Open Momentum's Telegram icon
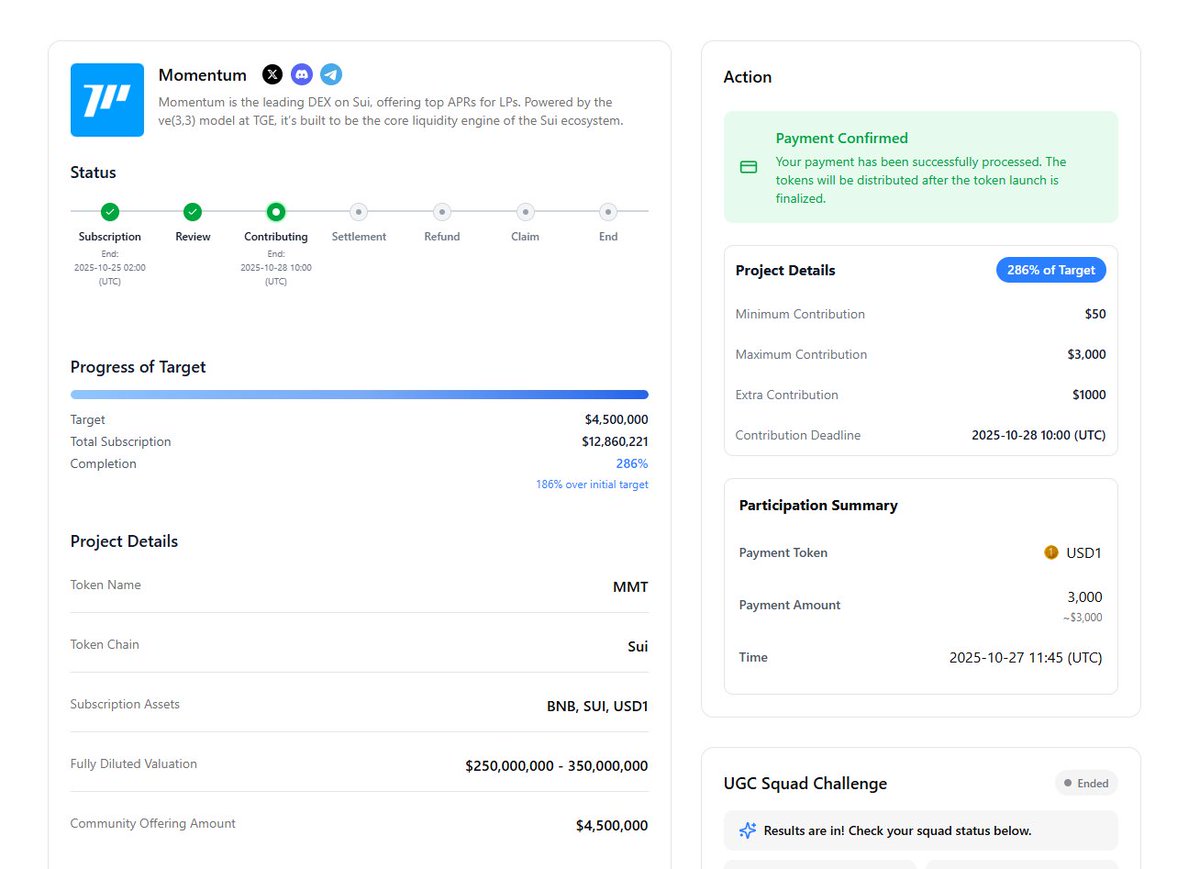Image resolution: width=1200 pixels, height=869 pixels. 331,74
